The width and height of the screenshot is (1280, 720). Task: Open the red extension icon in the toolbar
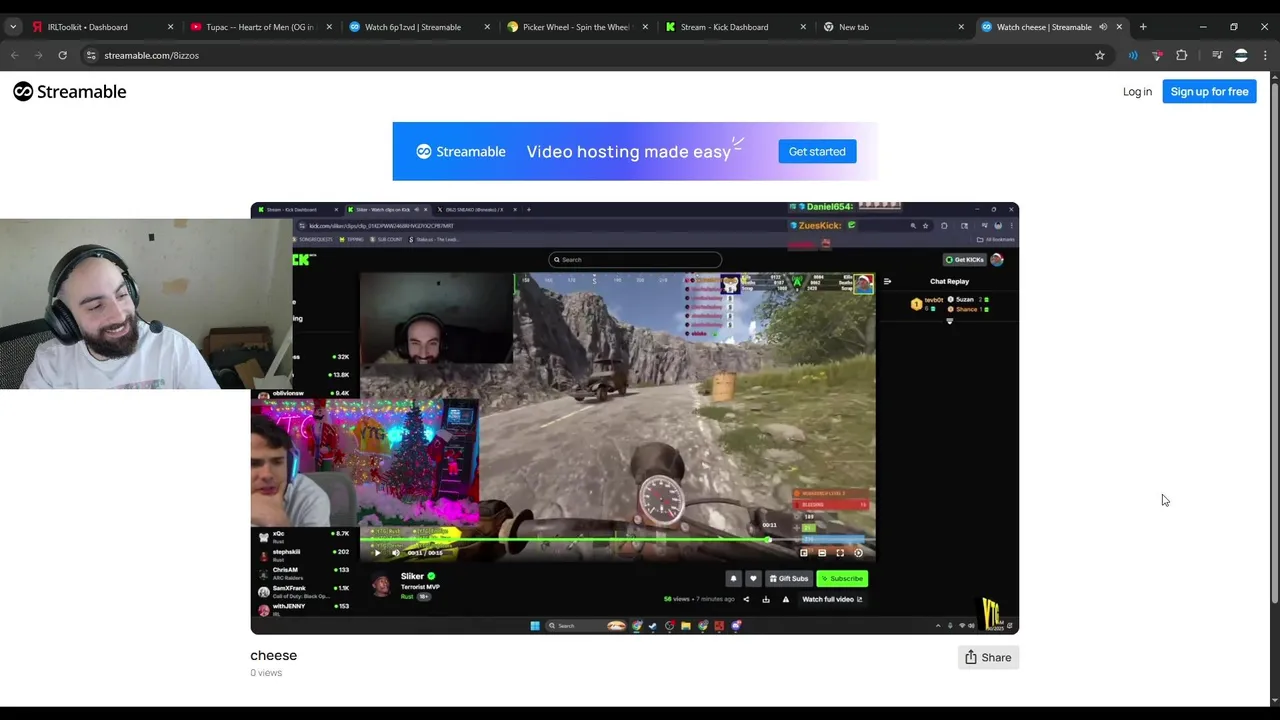click(1157, 55)
